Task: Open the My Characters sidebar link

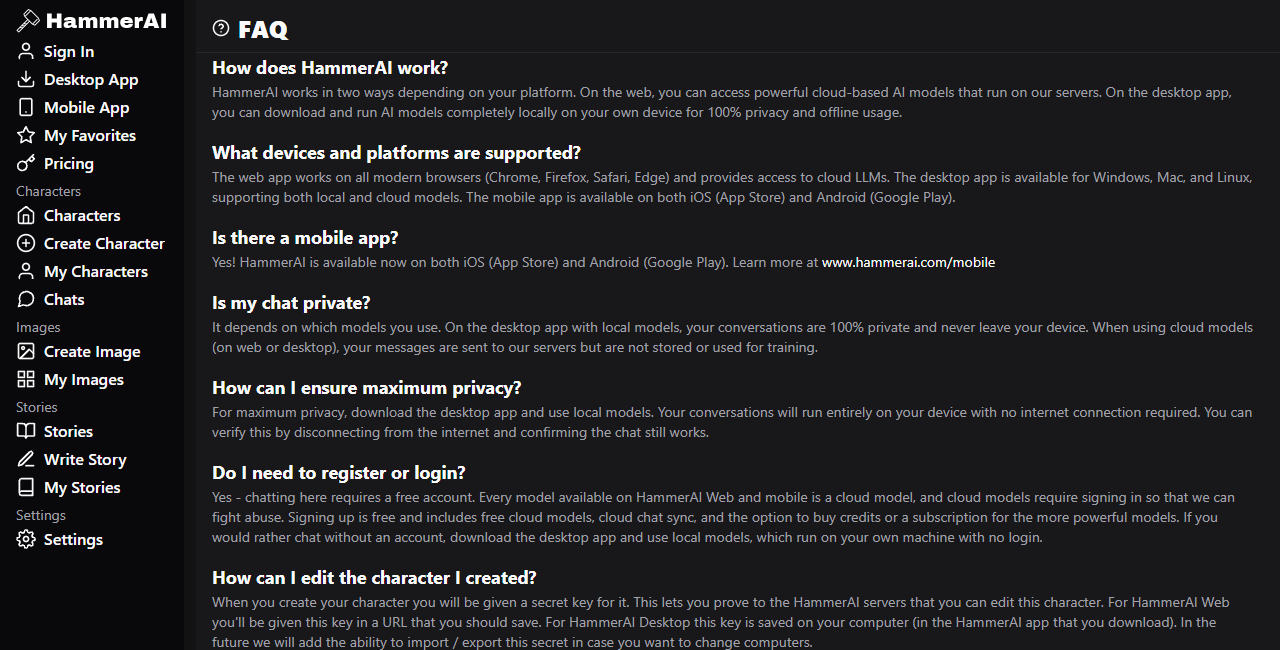Action: [96, 272]
